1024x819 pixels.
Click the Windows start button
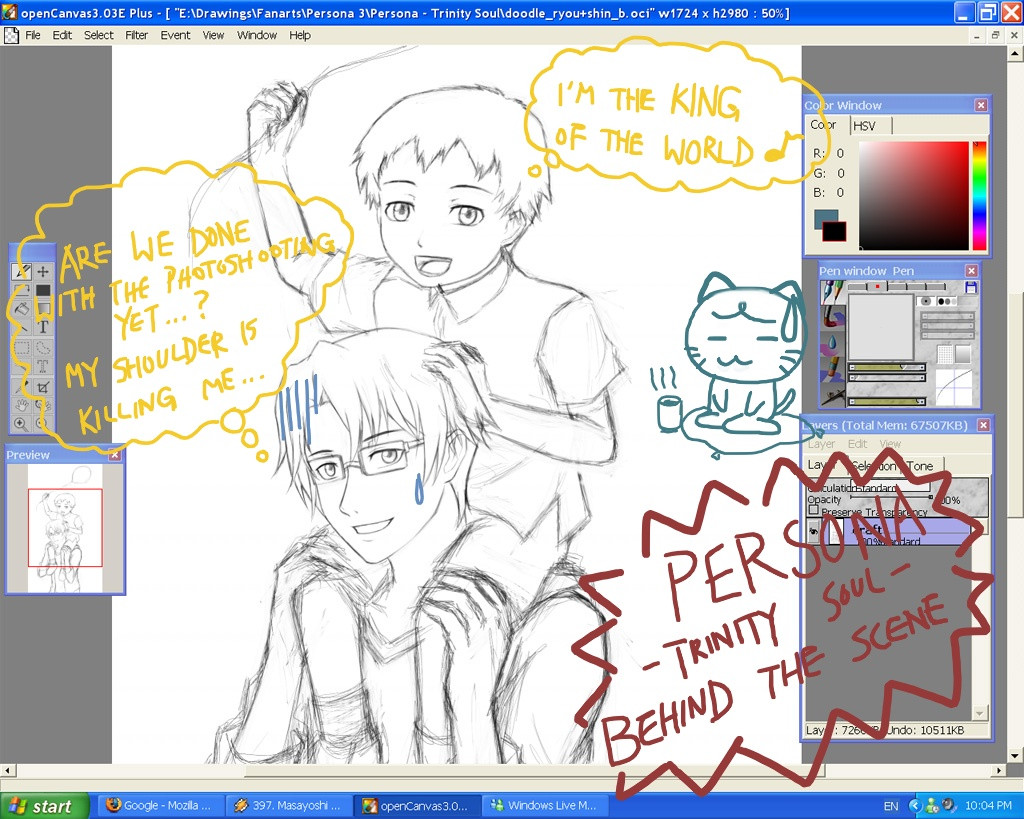[x=44, y=806]
